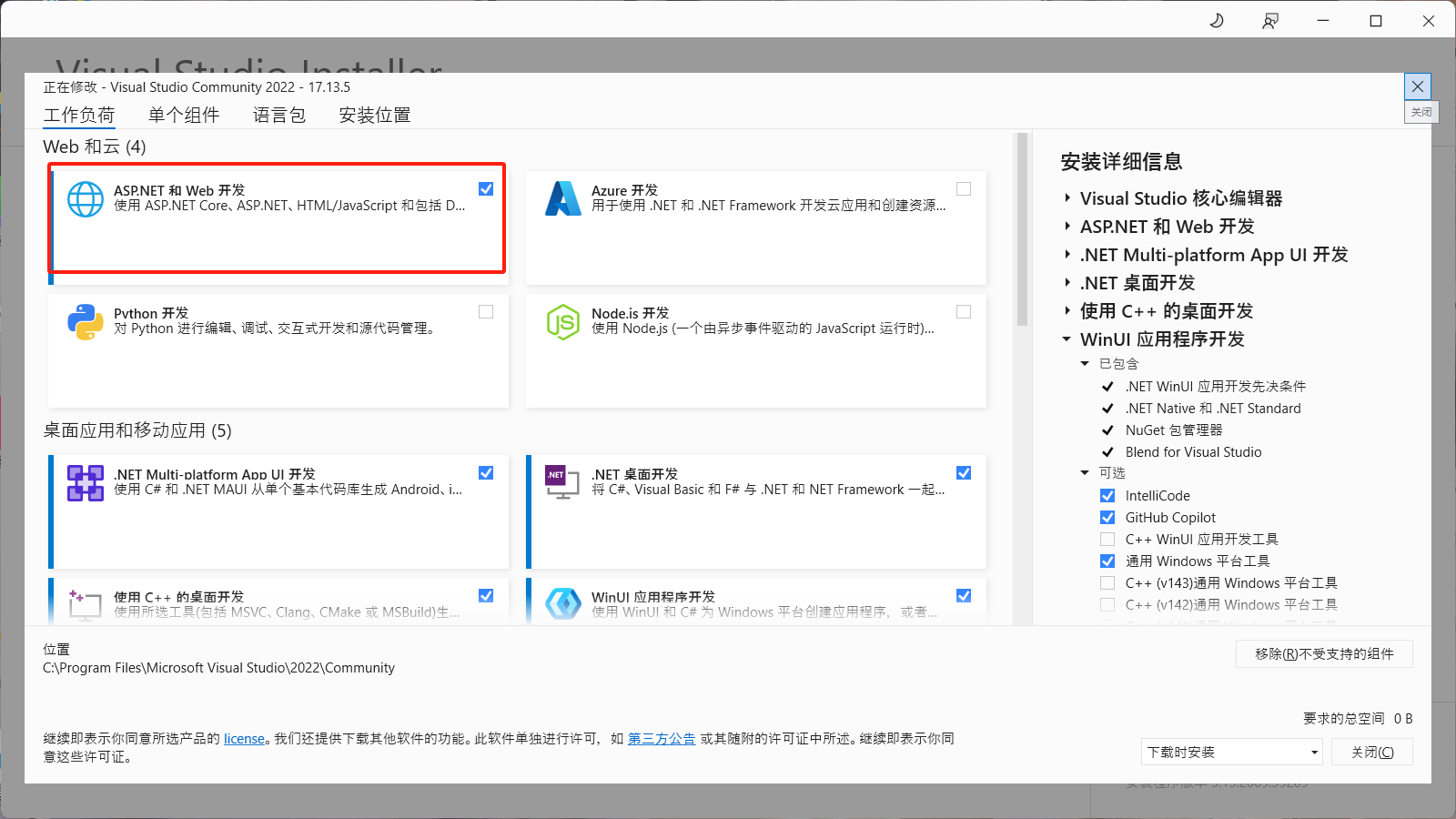Image resolution: width=1456 pixels, height=819 pixels.
Task: Select .NET WinUI 应用开发先决条件 item
Action: tap(1216, 387)
